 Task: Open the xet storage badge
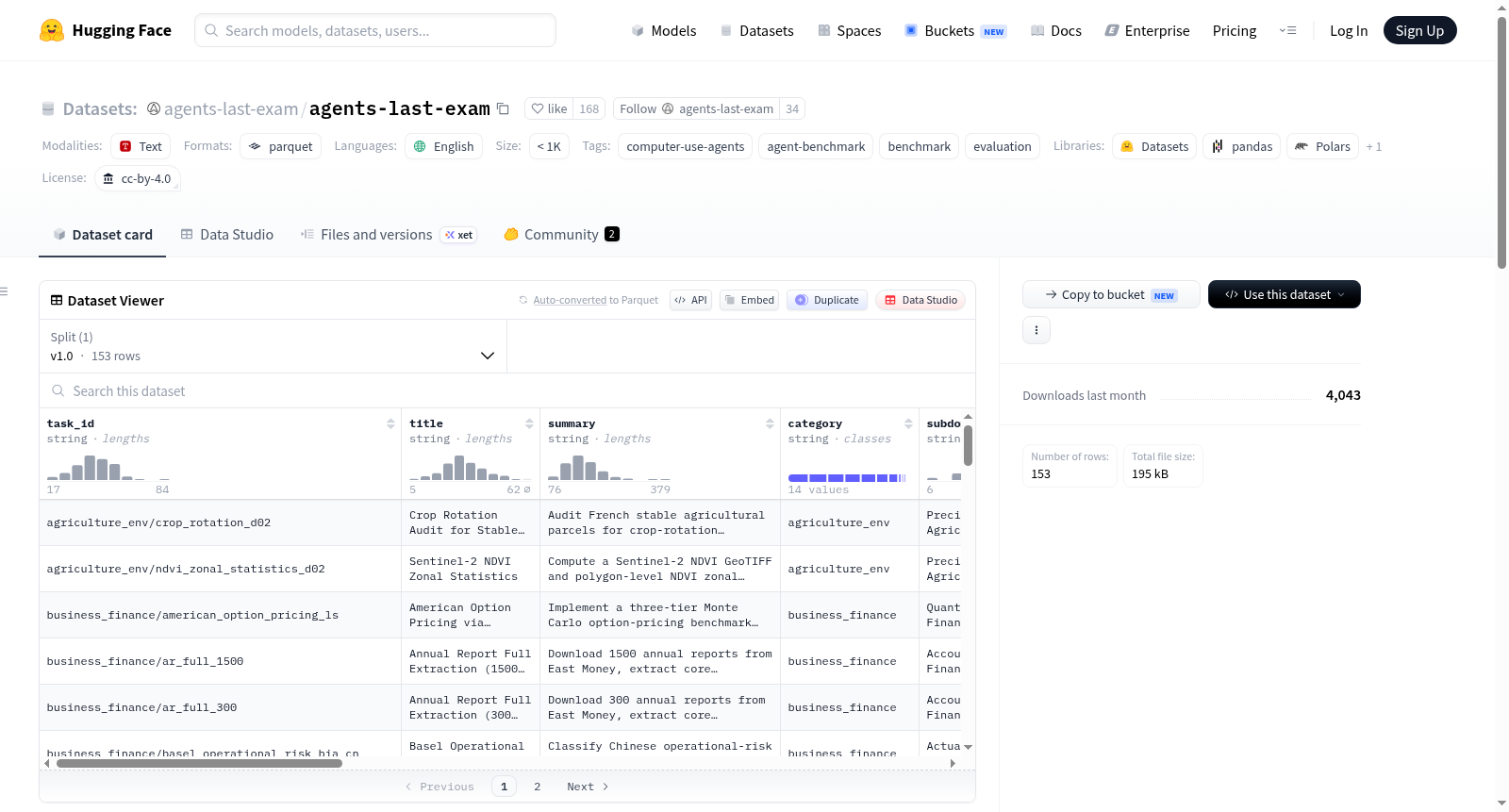point(458,235)
